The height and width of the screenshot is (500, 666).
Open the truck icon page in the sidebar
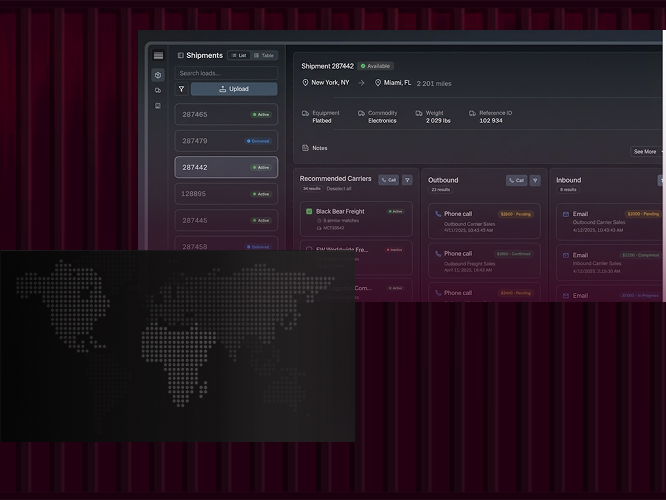point(158,90)
